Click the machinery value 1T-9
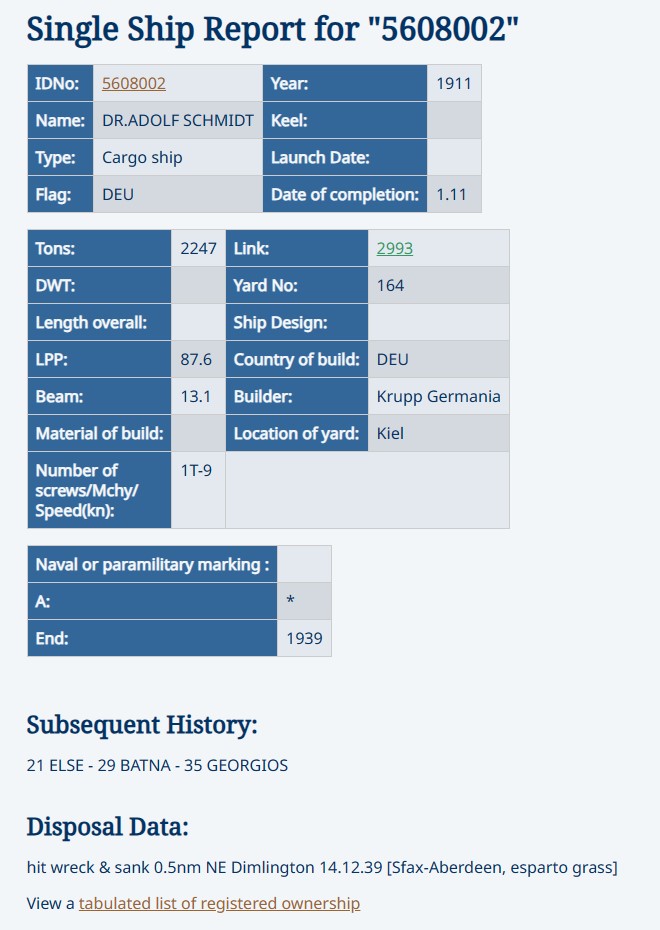 196,471
